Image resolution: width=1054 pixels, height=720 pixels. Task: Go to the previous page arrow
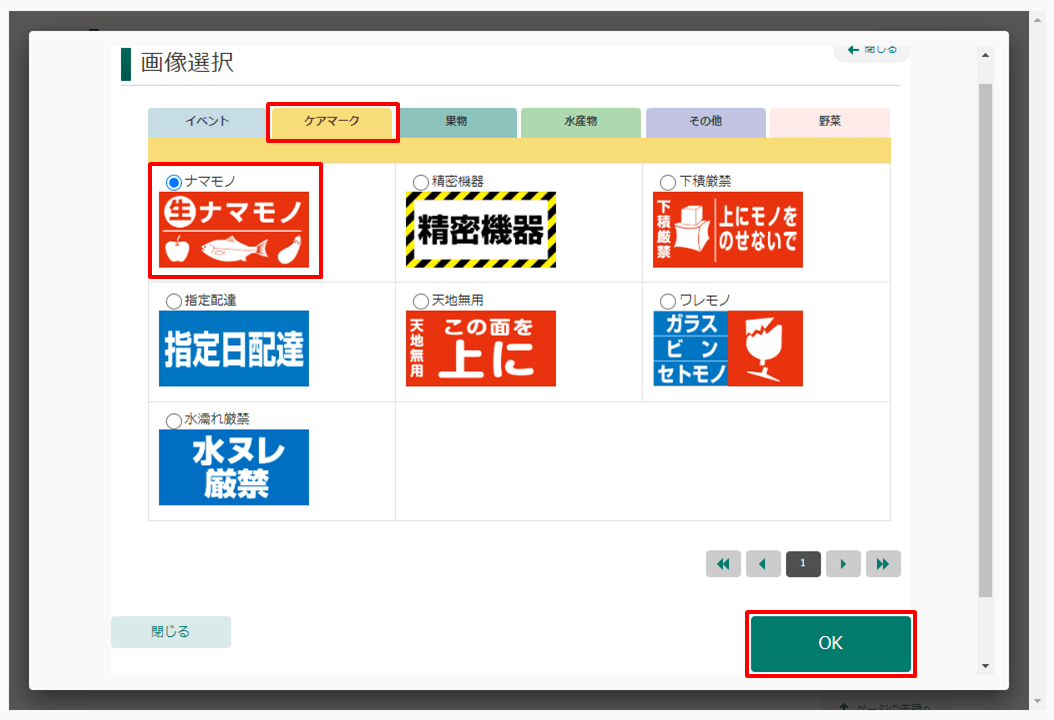(763, 563)
